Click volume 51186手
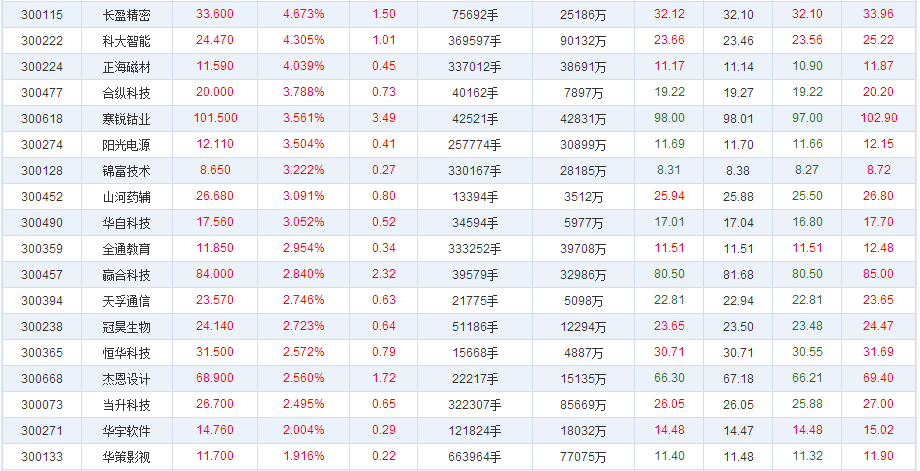This screenshot has height=471, width=920. 476,327
